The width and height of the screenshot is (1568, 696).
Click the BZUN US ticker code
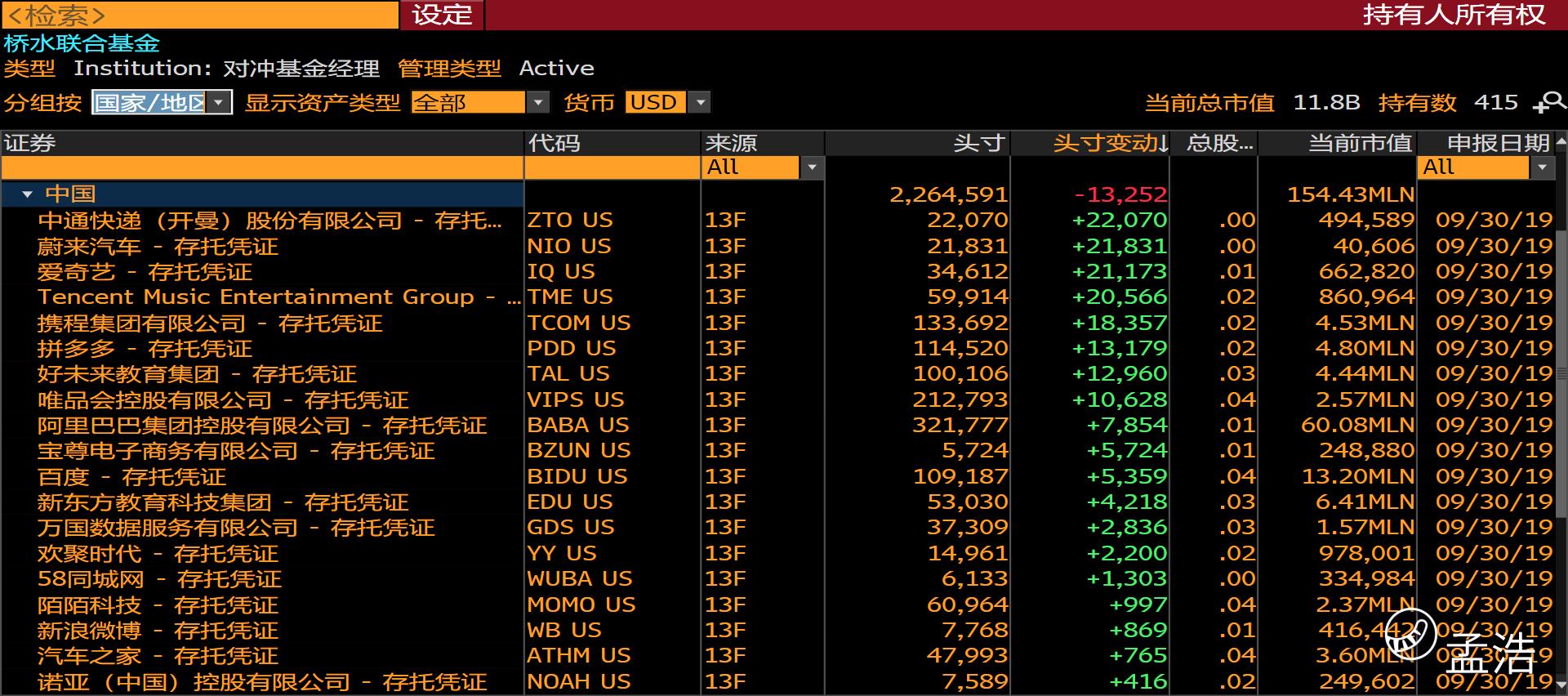pos(579,450)
